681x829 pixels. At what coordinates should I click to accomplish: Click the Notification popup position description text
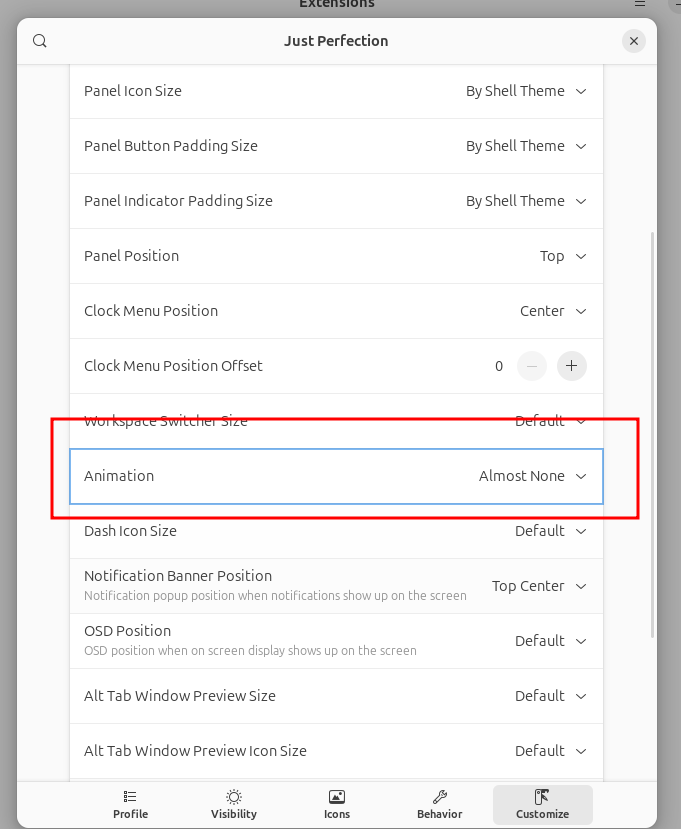pyautogui.click(x=275, y=596)
